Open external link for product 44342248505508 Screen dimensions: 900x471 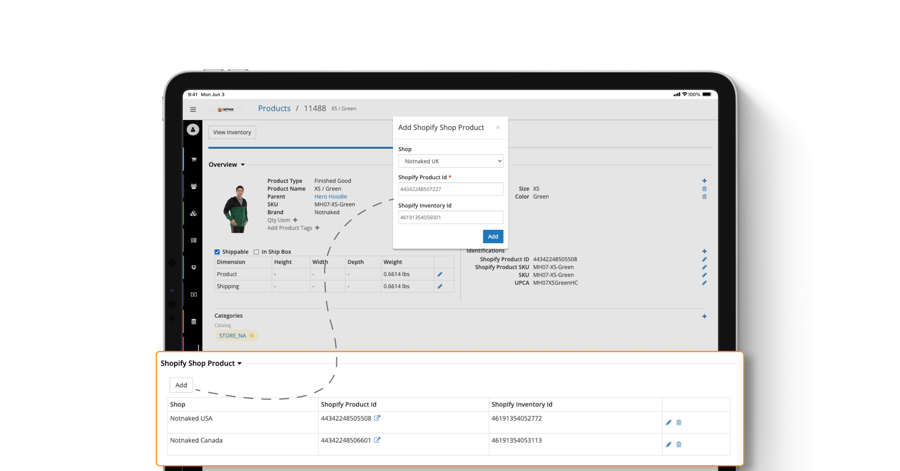point(377,419)
